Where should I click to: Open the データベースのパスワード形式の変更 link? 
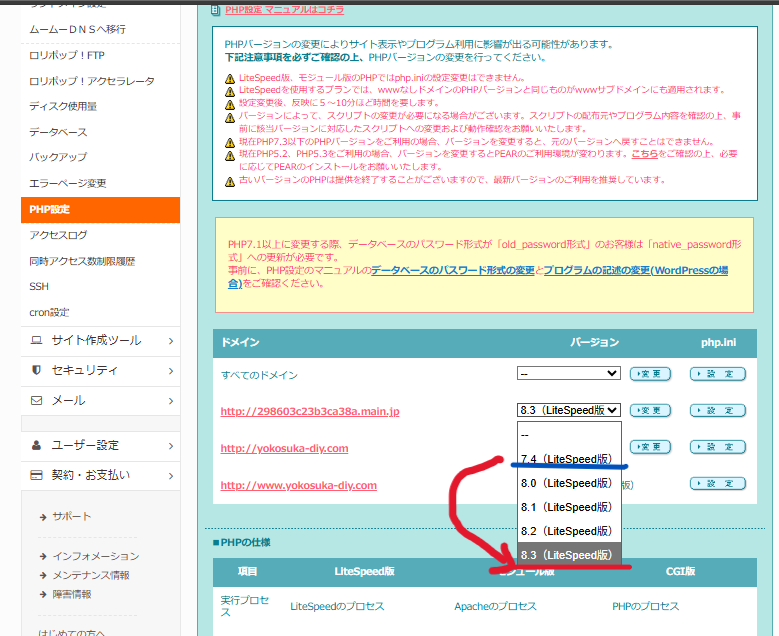tap(453, 270)
